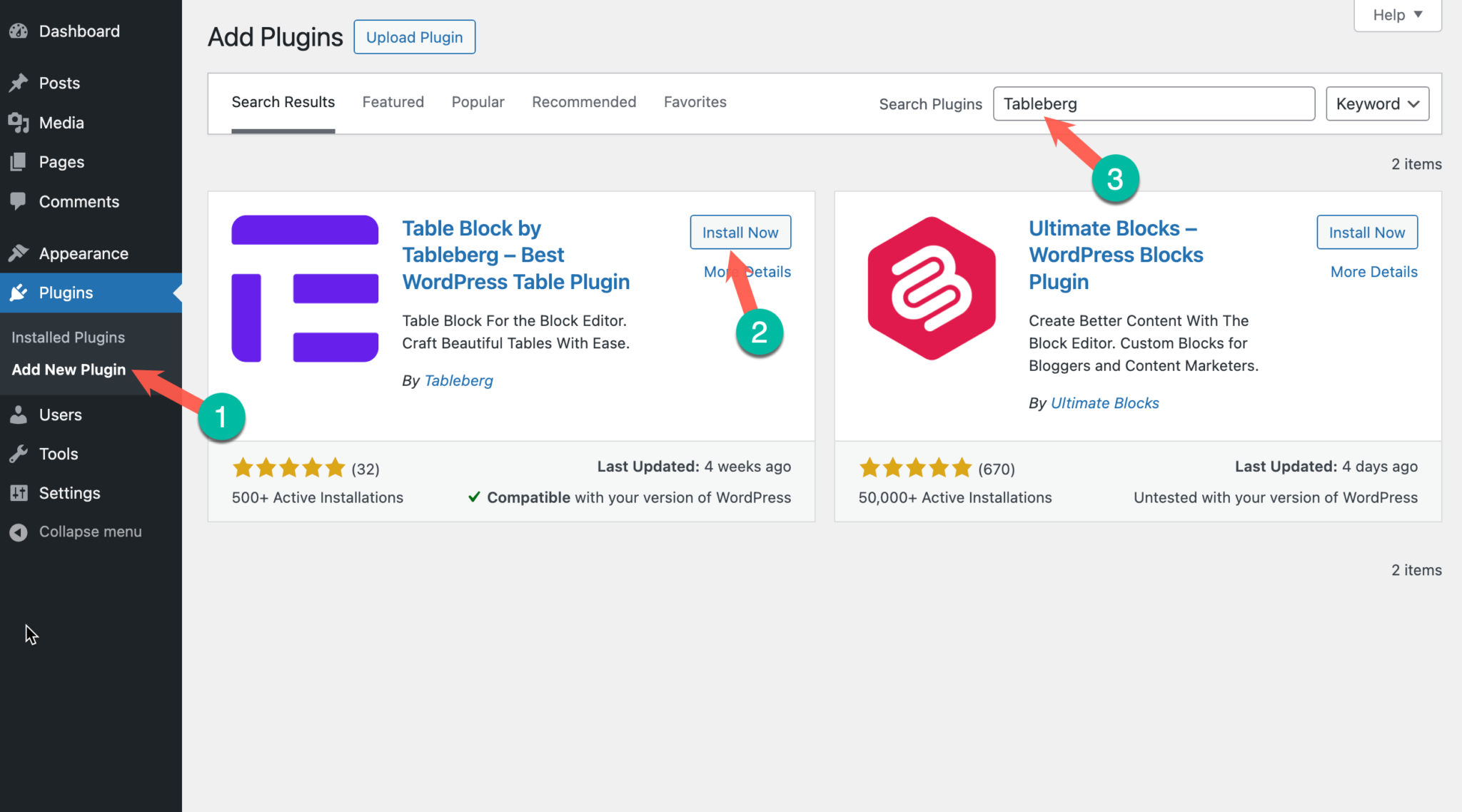Click the Users person icon
The height and width of the screenshot is (812, 1462).
(19, 415)
